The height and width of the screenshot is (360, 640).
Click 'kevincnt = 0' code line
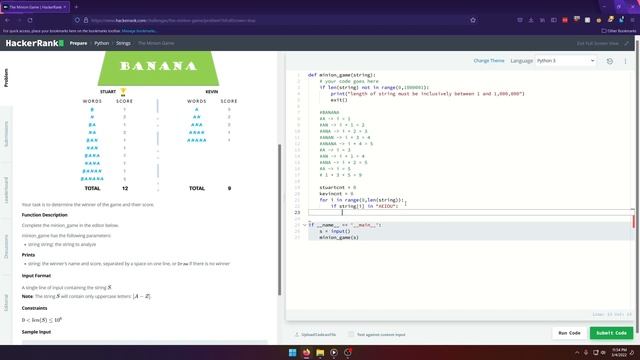click(336, 194)
